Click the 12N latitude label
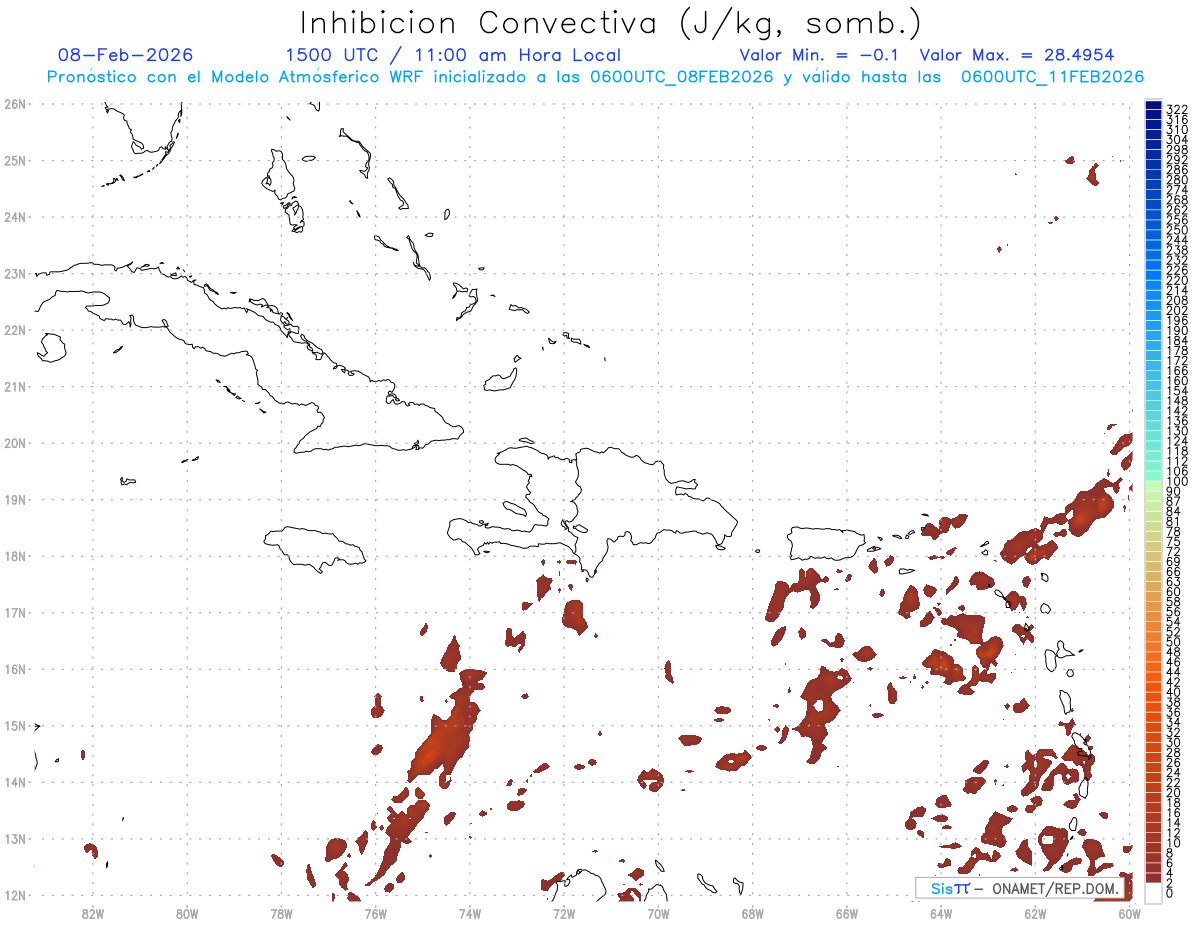Viewport: 1200px width, 927px height. coord(14,895)
